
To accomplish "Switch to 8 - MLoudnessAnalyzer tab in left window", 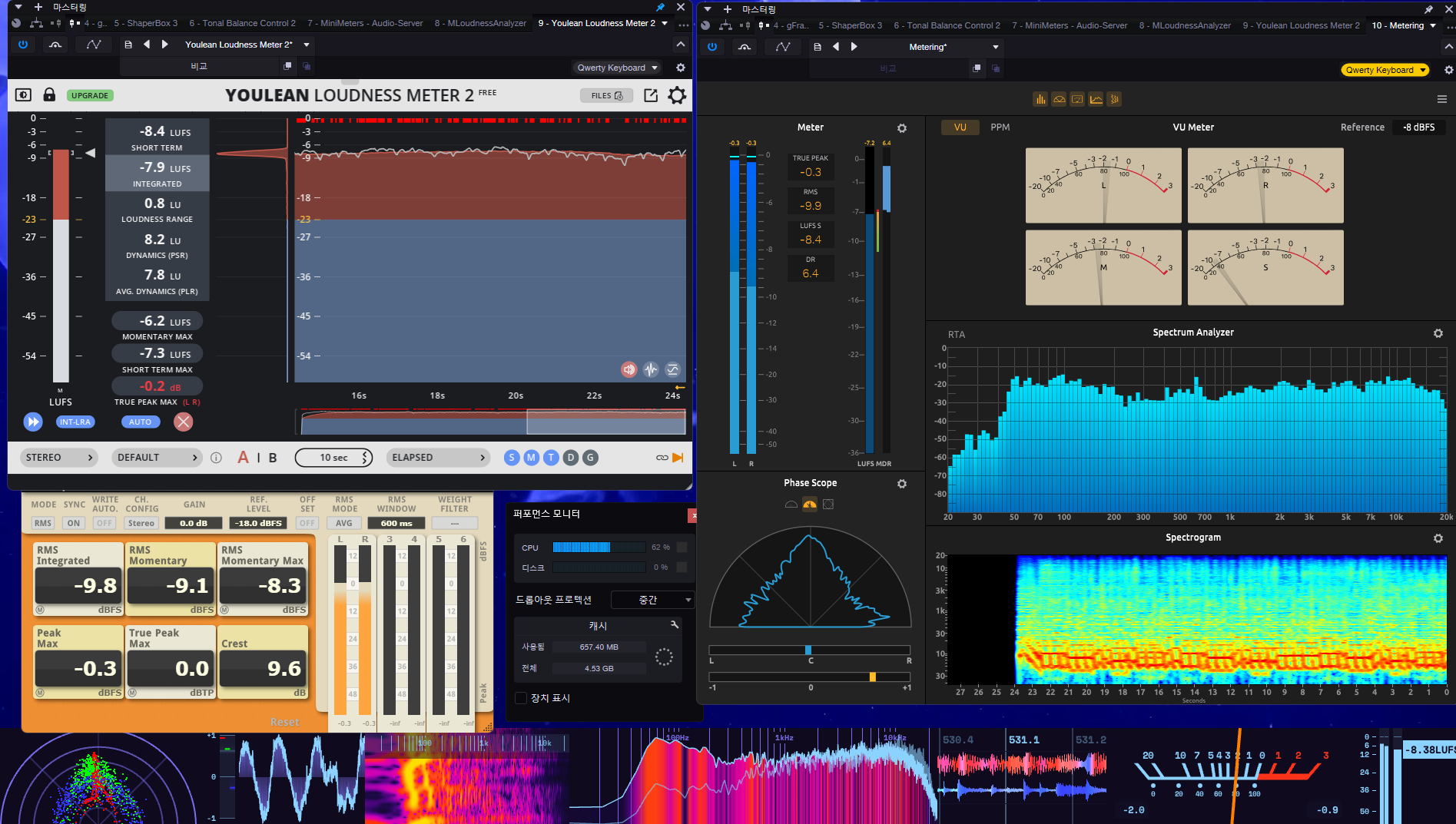I will click(480, 23).
